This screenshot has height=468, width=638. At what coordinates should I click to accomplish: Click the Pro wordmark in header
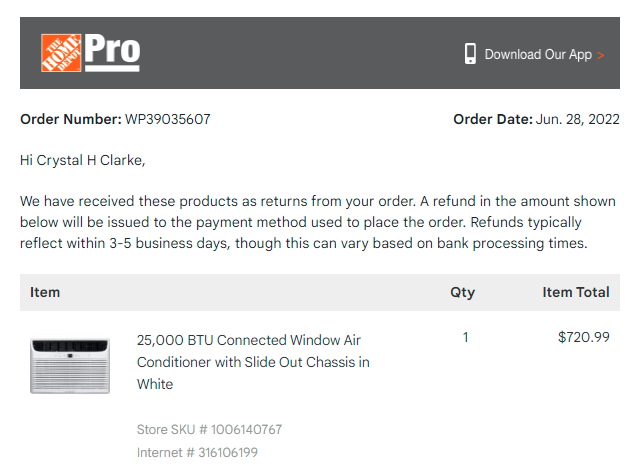tap(112, 52)
